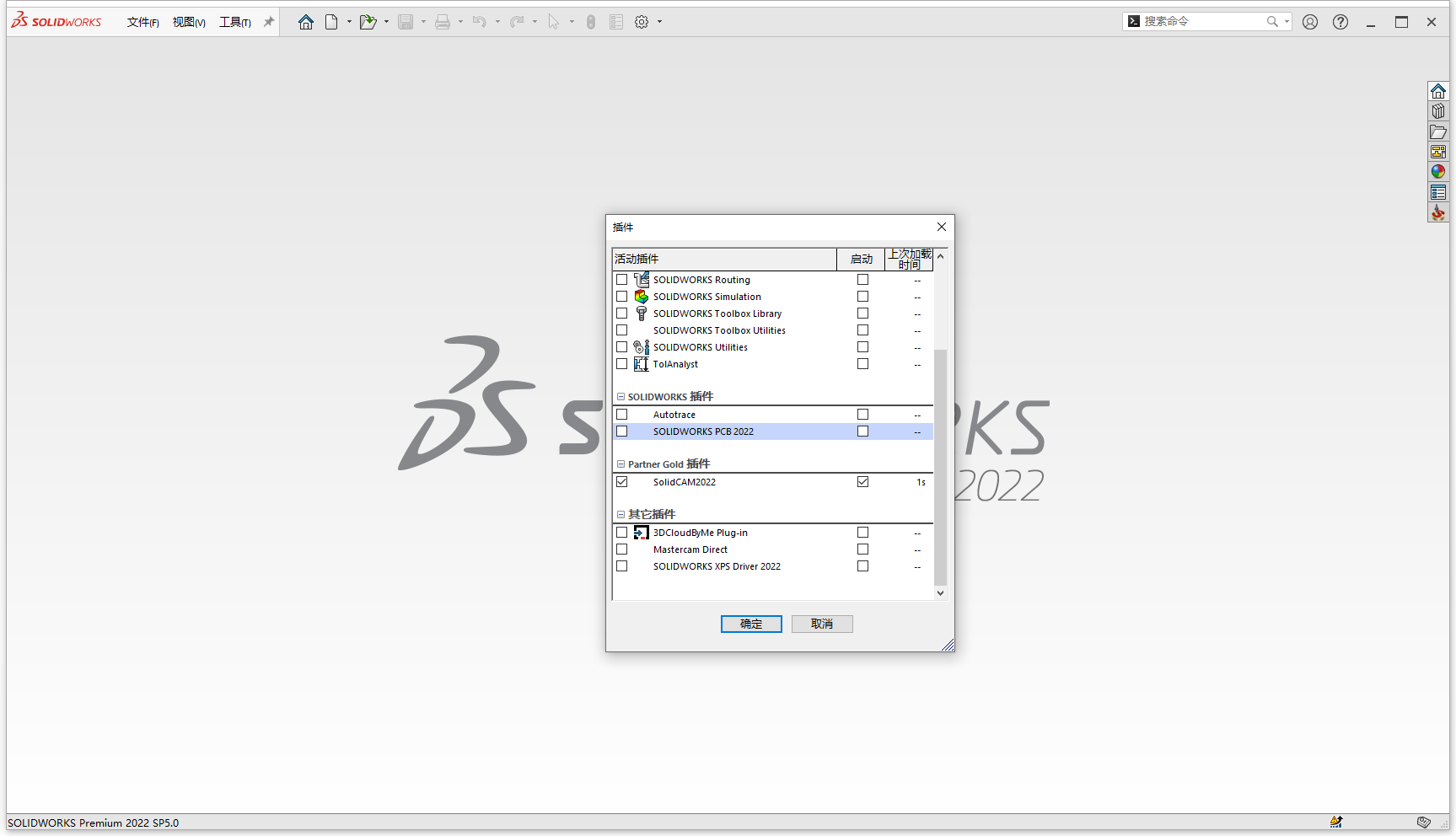
Task: Click the user login account icon
Action: tap(1310, 22)
